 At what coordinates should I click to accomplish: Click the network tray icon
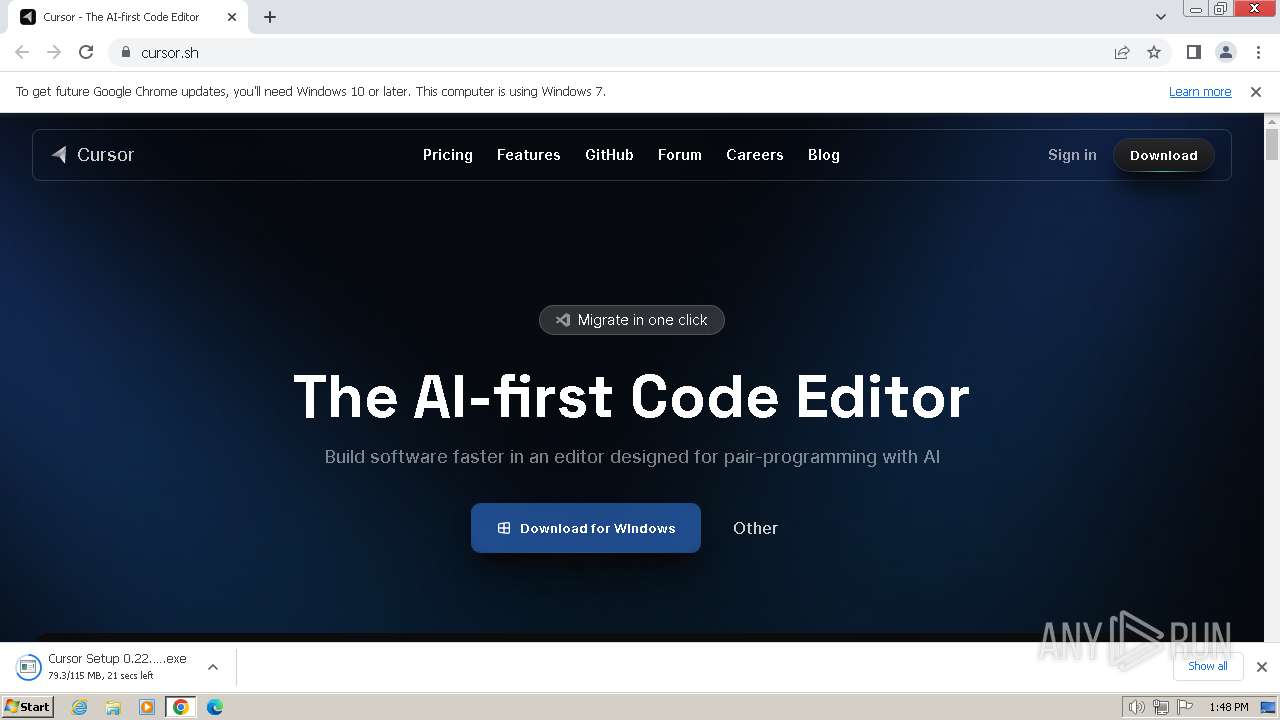1160,707
